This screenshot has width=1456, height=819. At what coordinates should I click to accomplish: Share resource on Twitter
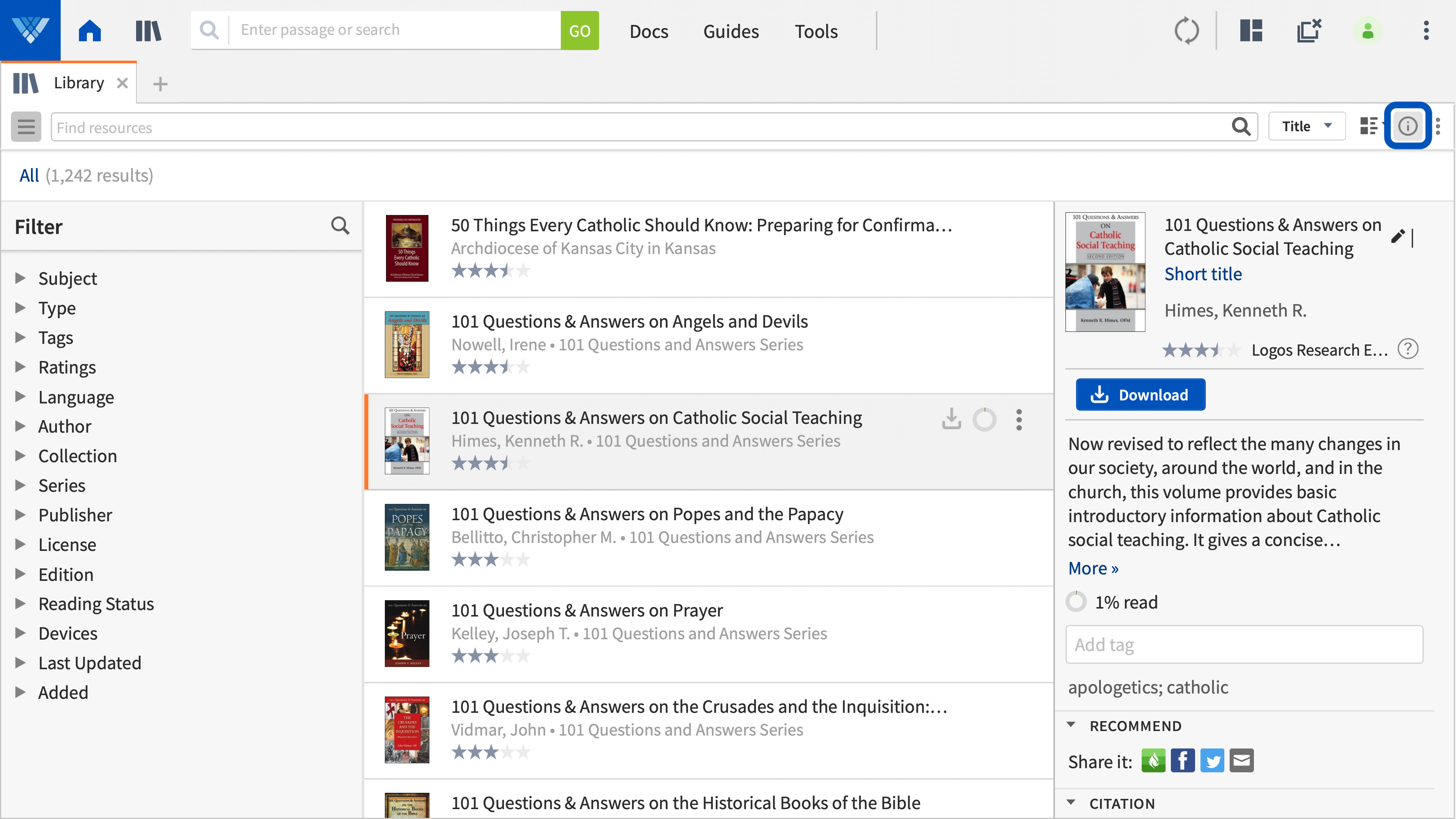tap(1212, 761)
